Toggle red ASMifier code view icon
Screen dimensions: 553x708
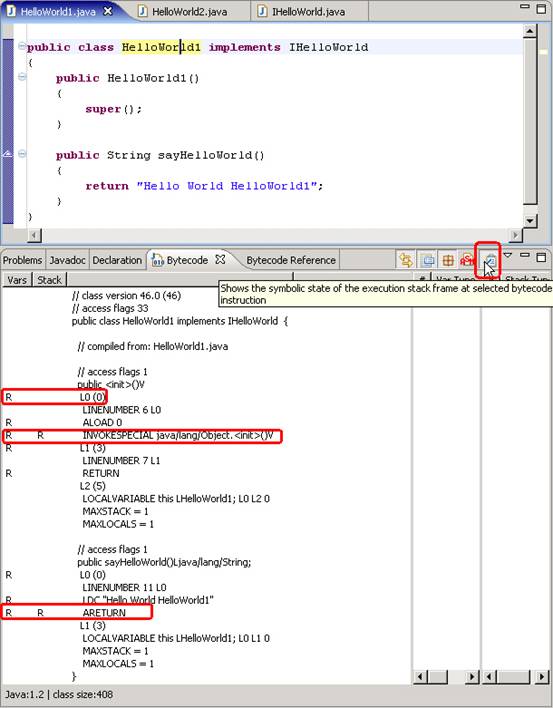pos(466,260)
